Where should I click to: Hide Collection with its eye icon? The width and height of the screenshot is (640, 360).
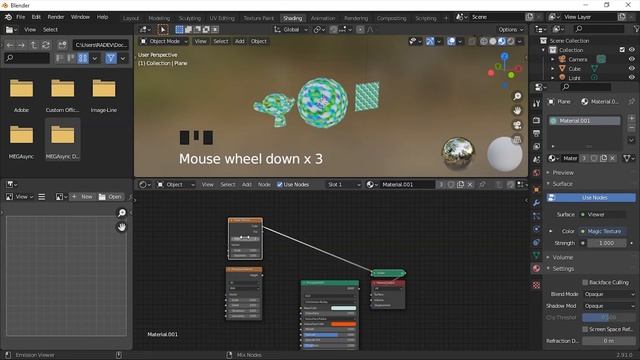point(631,50)
